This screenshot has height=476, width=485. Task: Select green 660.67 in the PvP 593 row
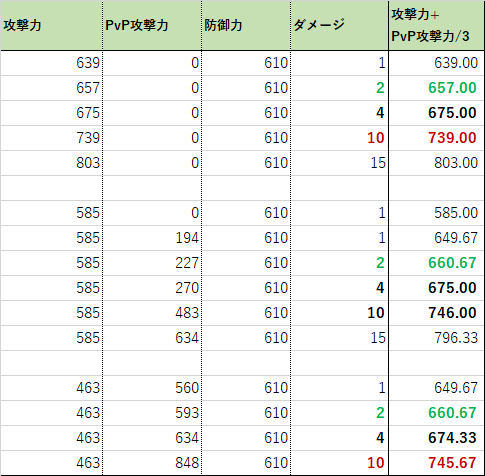coord(437,413)
